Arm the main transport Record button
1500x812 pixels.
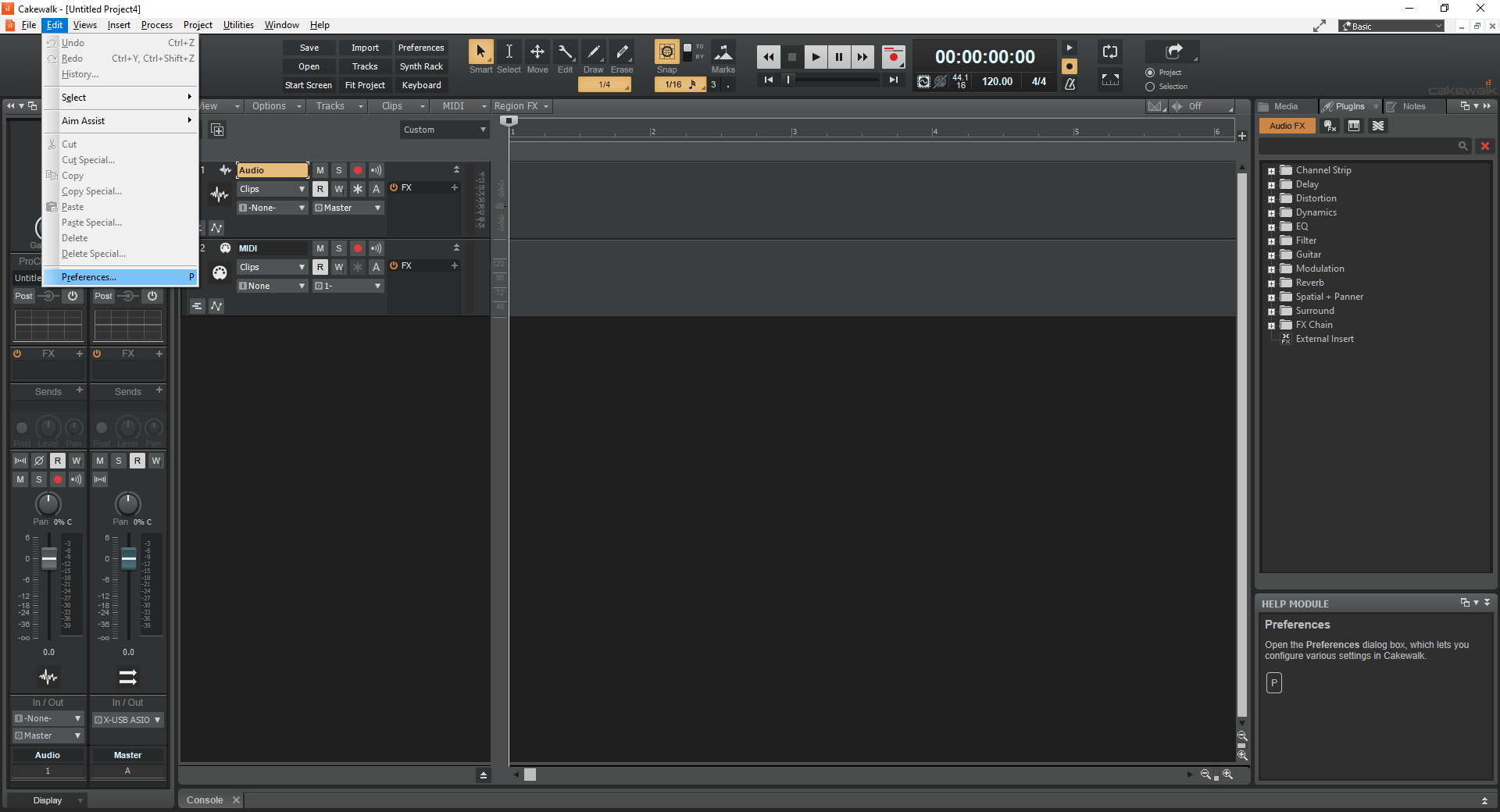tap(894, 56)
